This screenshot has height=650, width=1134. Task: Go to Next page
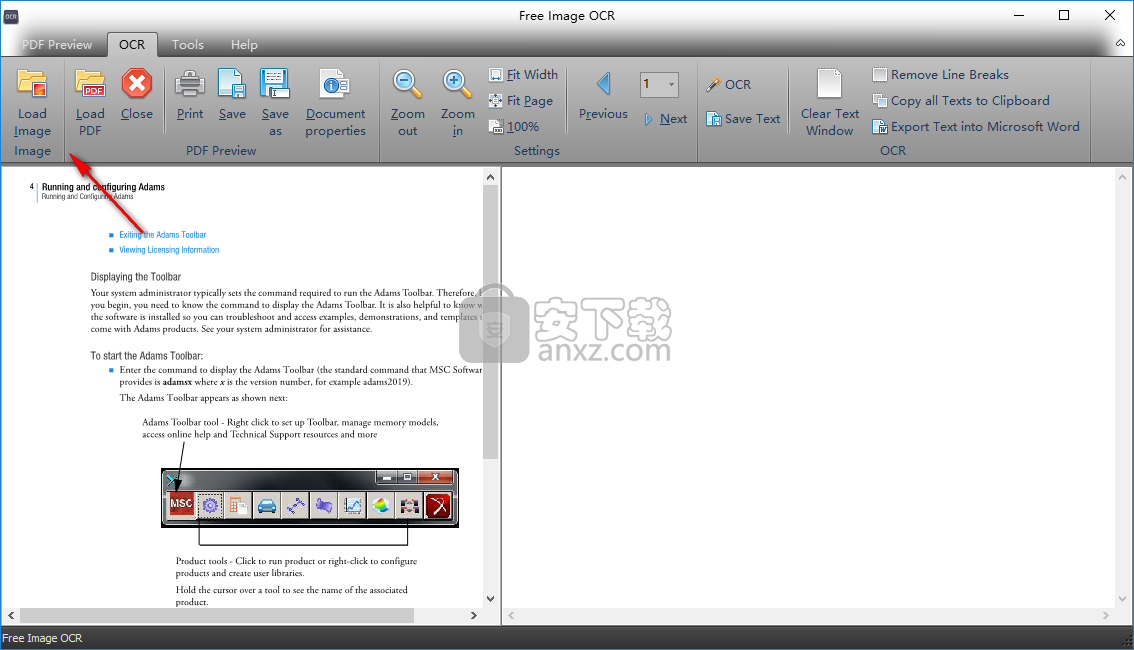[665, 119]
